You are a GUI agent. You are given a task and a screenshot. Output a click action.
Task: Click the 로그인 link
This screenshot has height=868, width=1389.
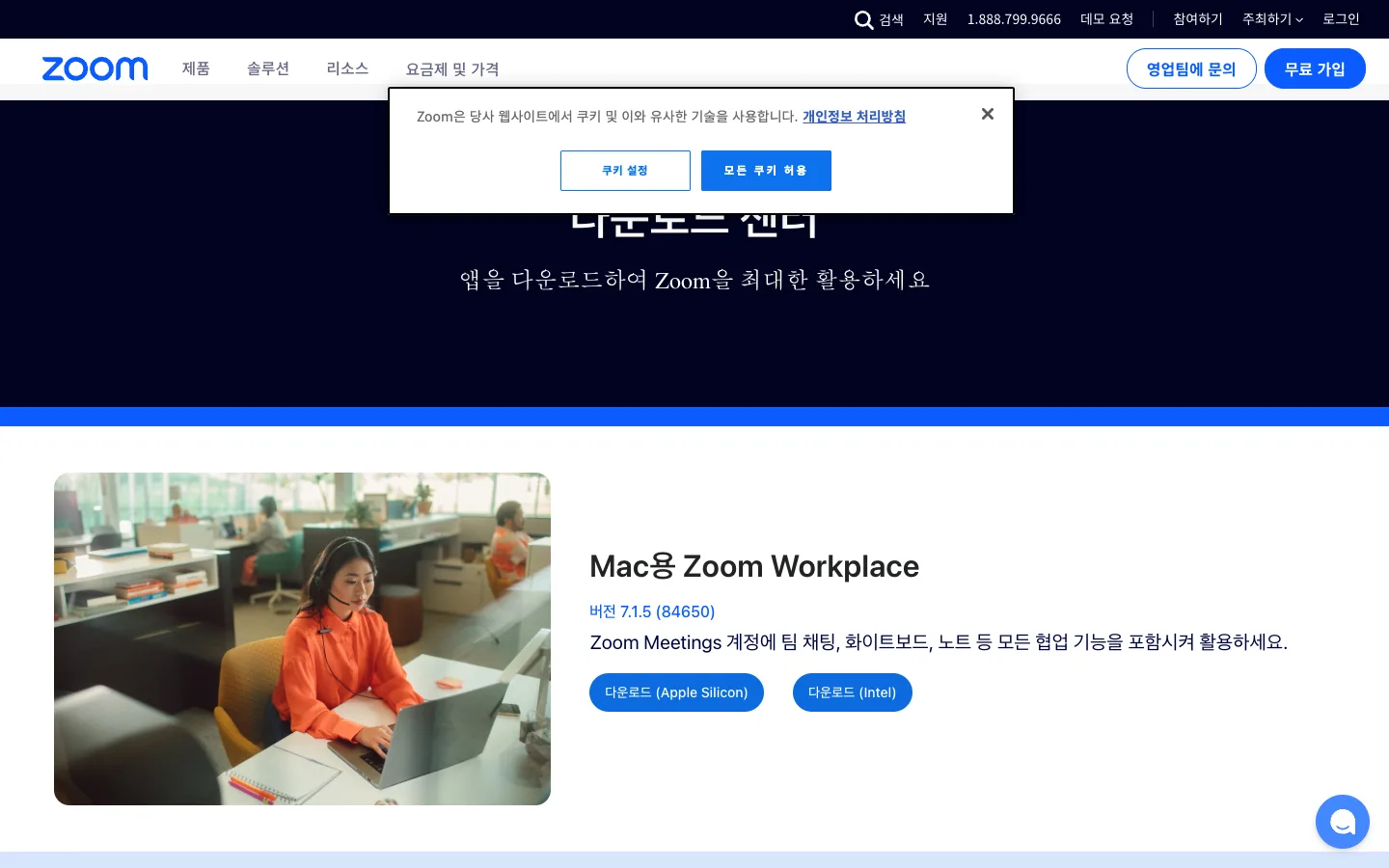click(x=1341, y=19)
